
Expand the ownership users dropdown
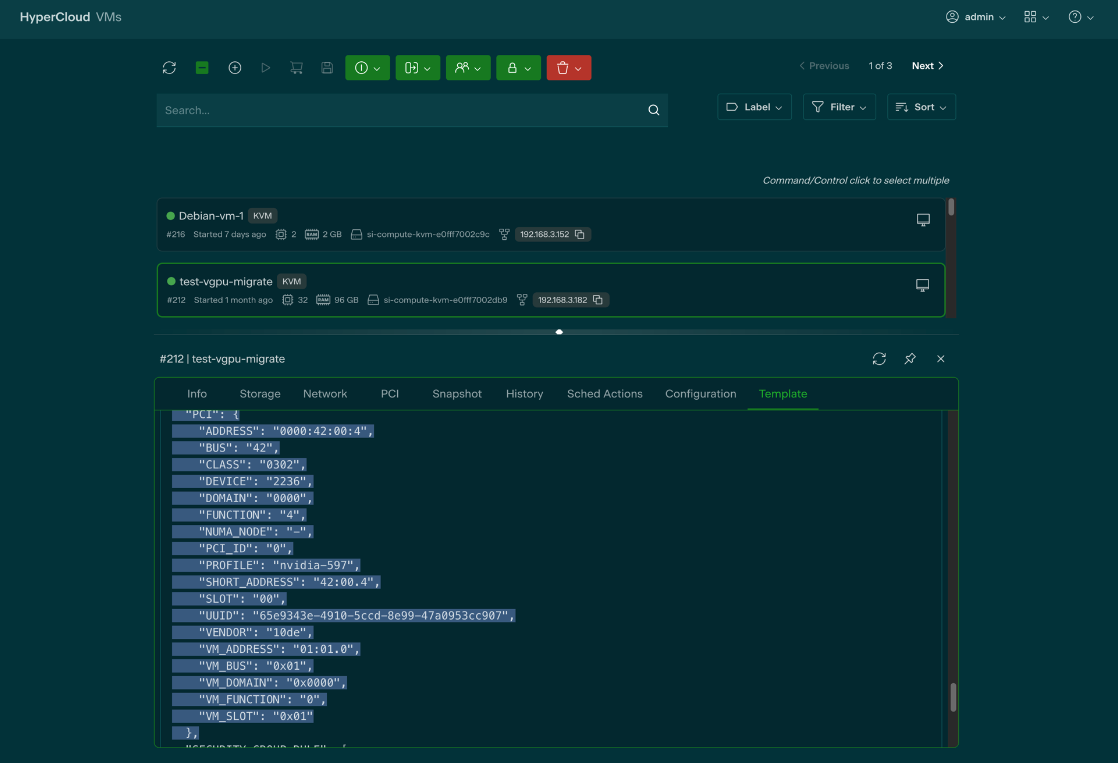tap(468, 67)
